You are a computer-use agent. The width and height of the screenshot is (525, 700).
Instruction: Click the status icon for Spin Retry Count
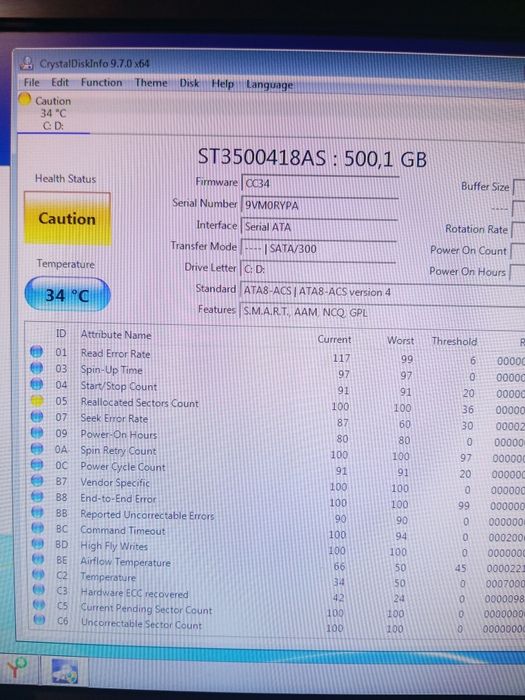[37, 449]
